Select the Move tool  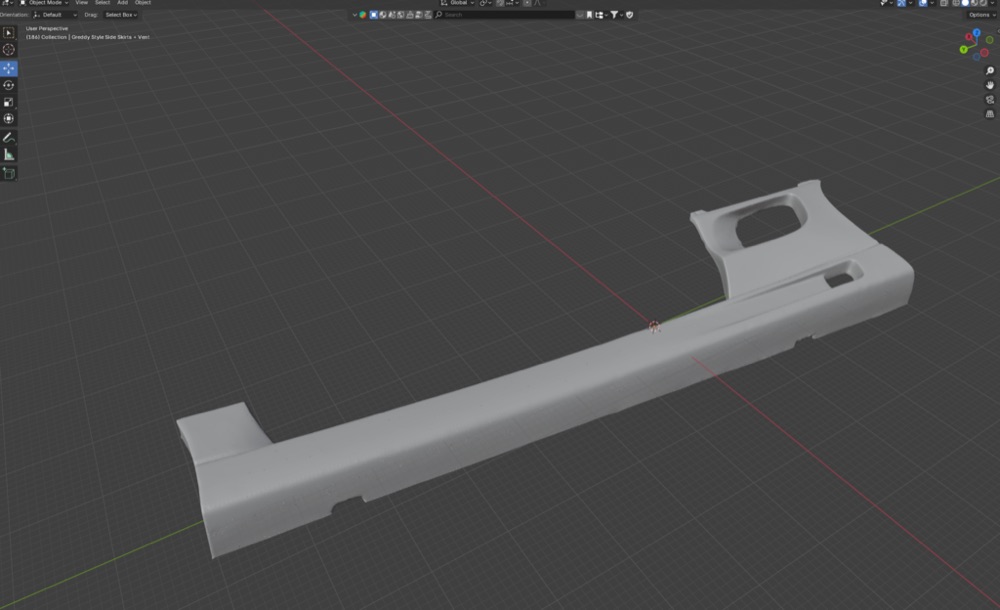[8, 68]
